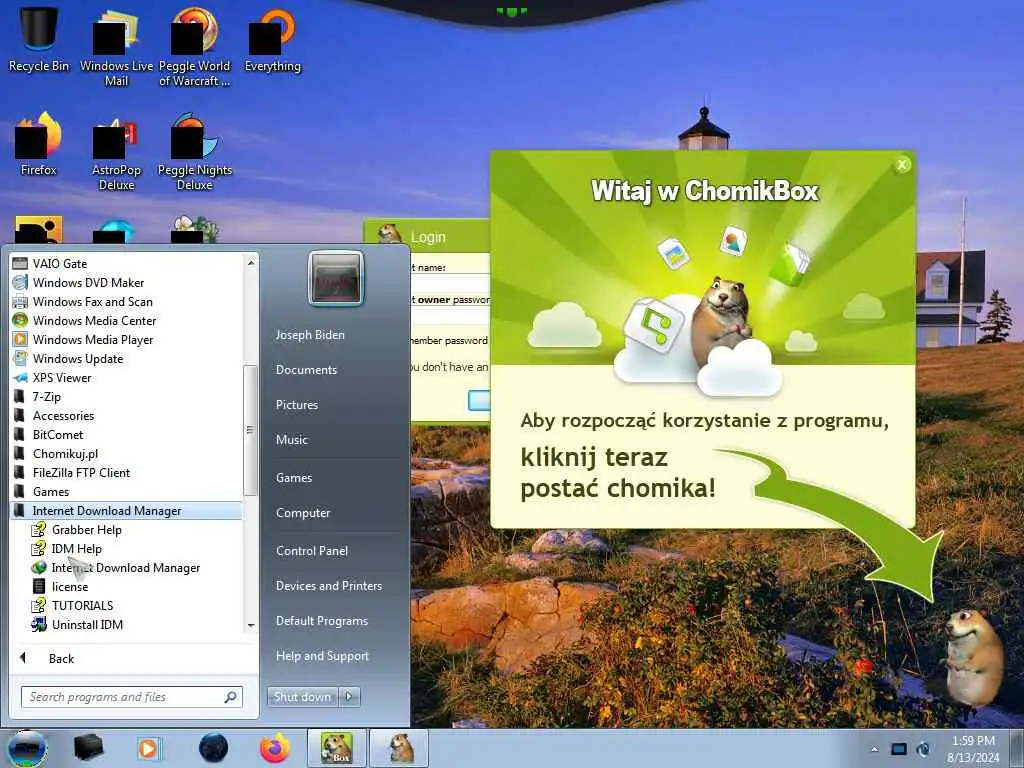The image size is (1024, 768).
Task: Open Windows Fax and Scan
Action: coord(127,302)
